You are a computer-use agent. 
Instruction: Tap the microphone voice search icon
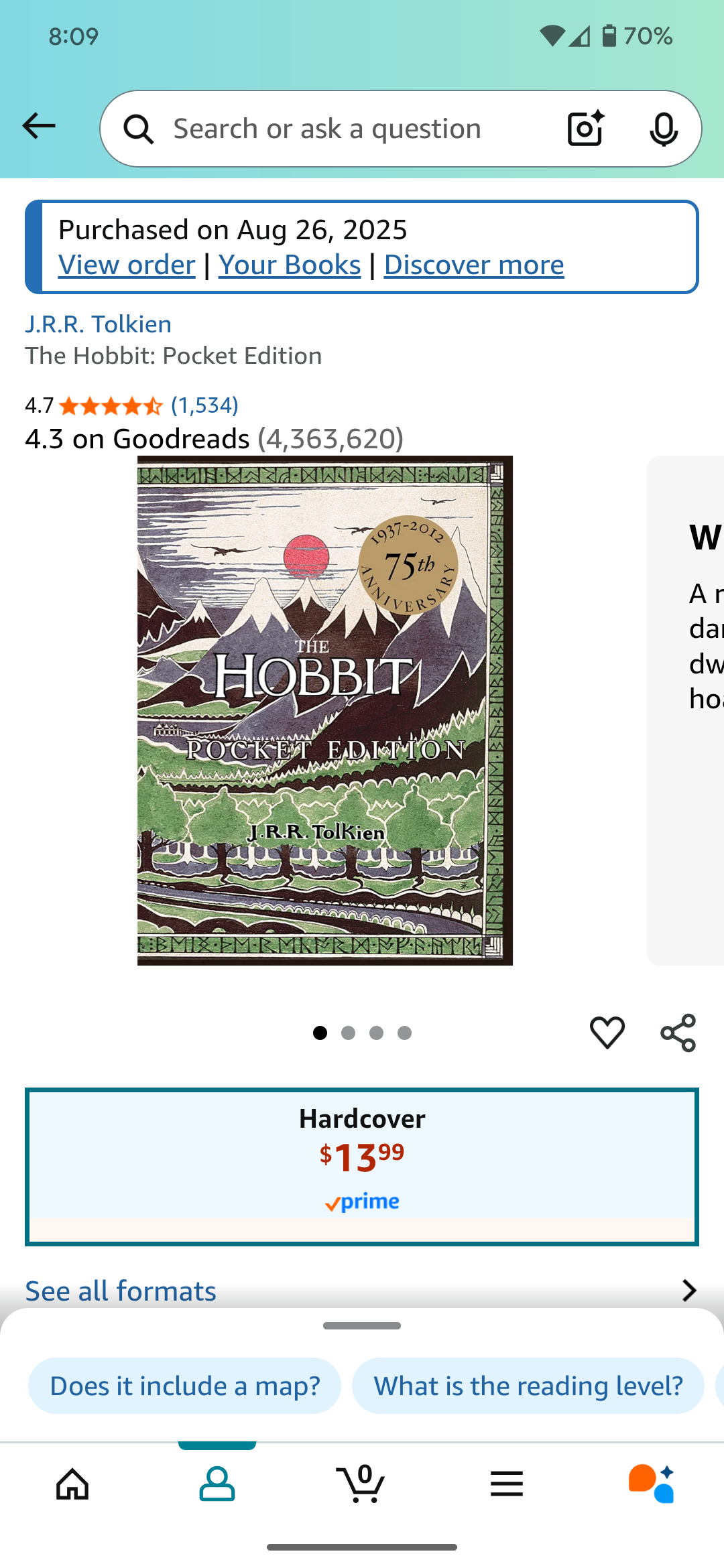(664, 129)
